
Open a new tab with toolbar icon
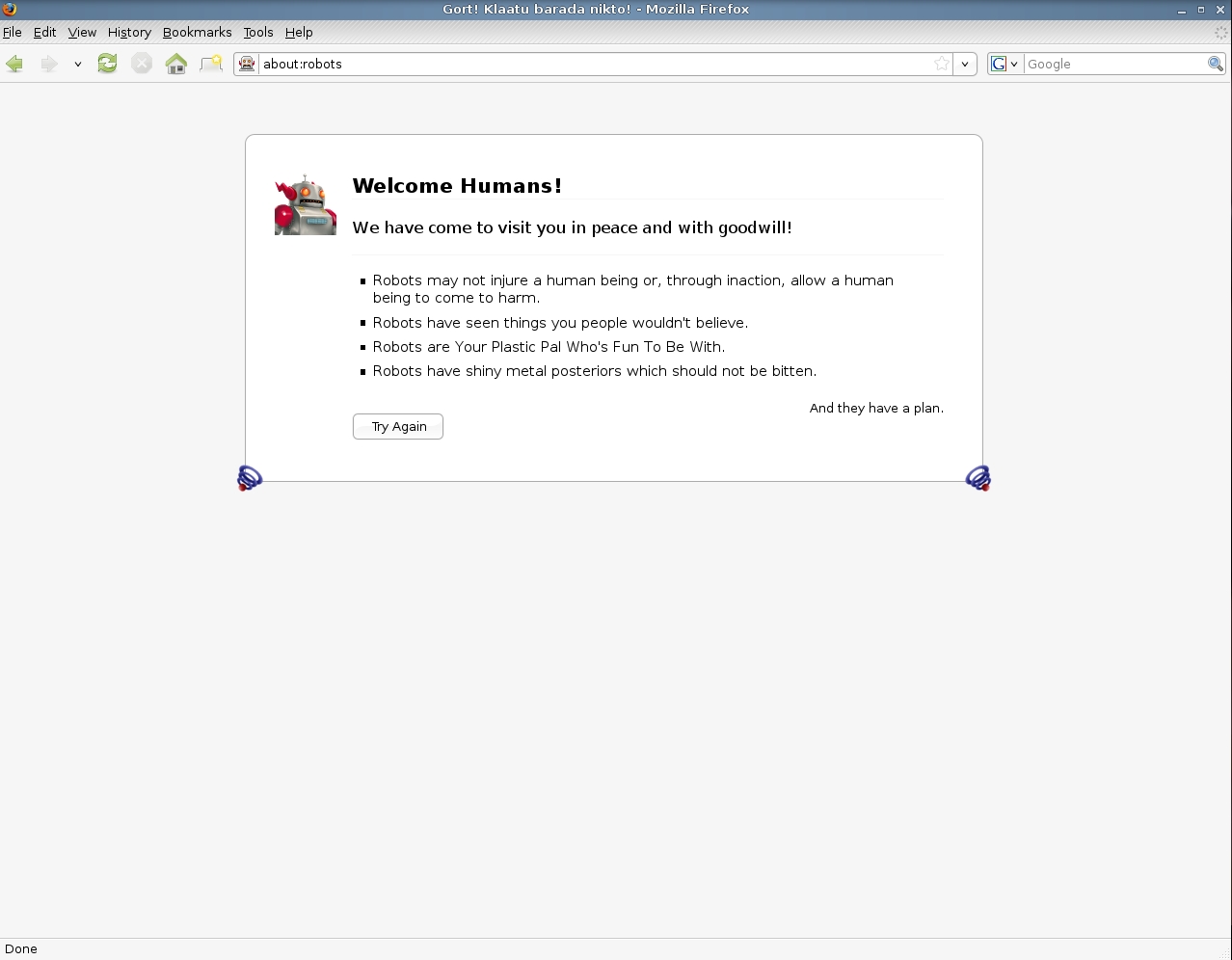click(x=211, y=64)
